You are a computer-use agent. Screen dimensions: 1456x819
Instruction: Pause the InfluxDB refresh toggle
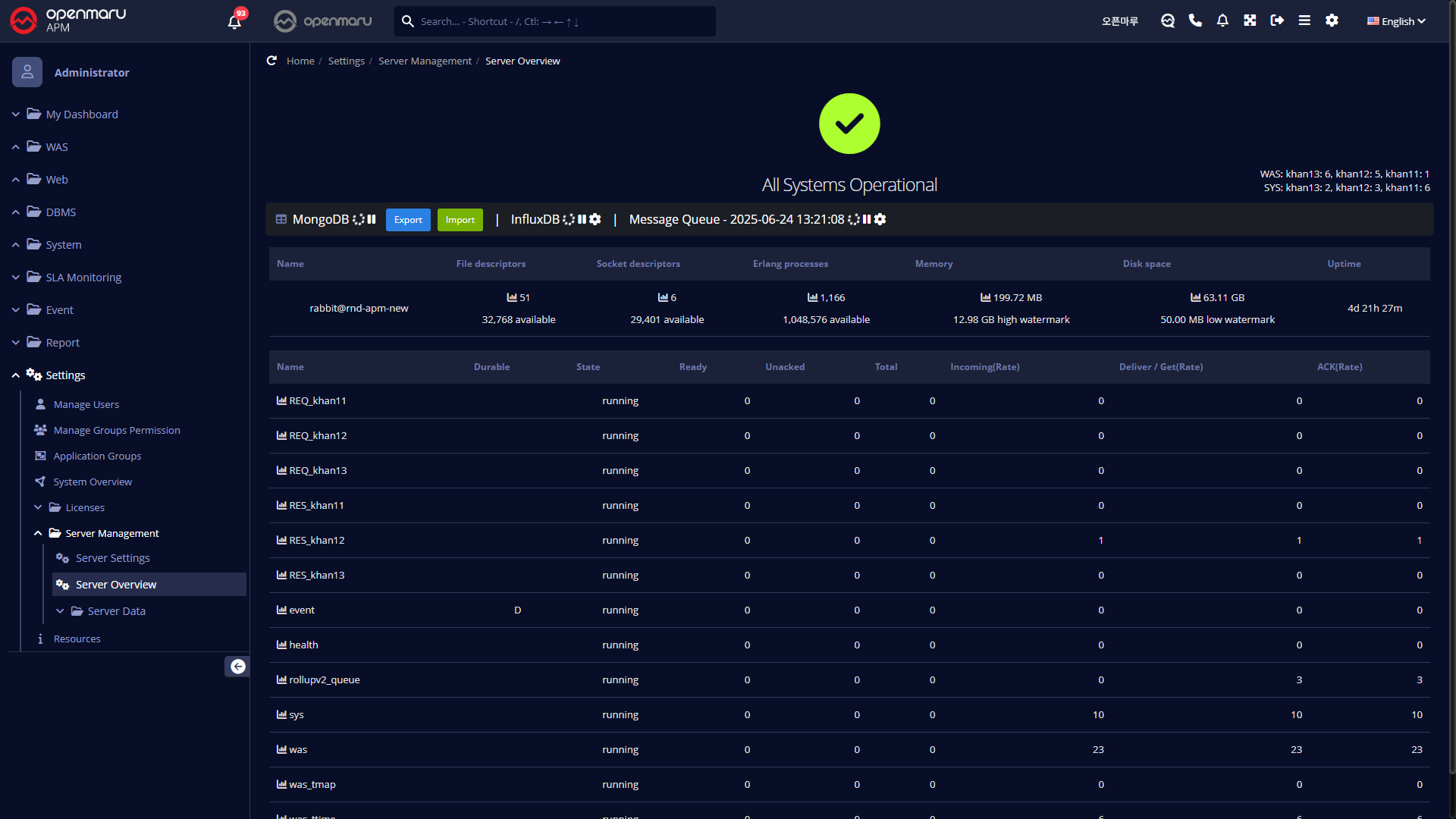(582, 219)
